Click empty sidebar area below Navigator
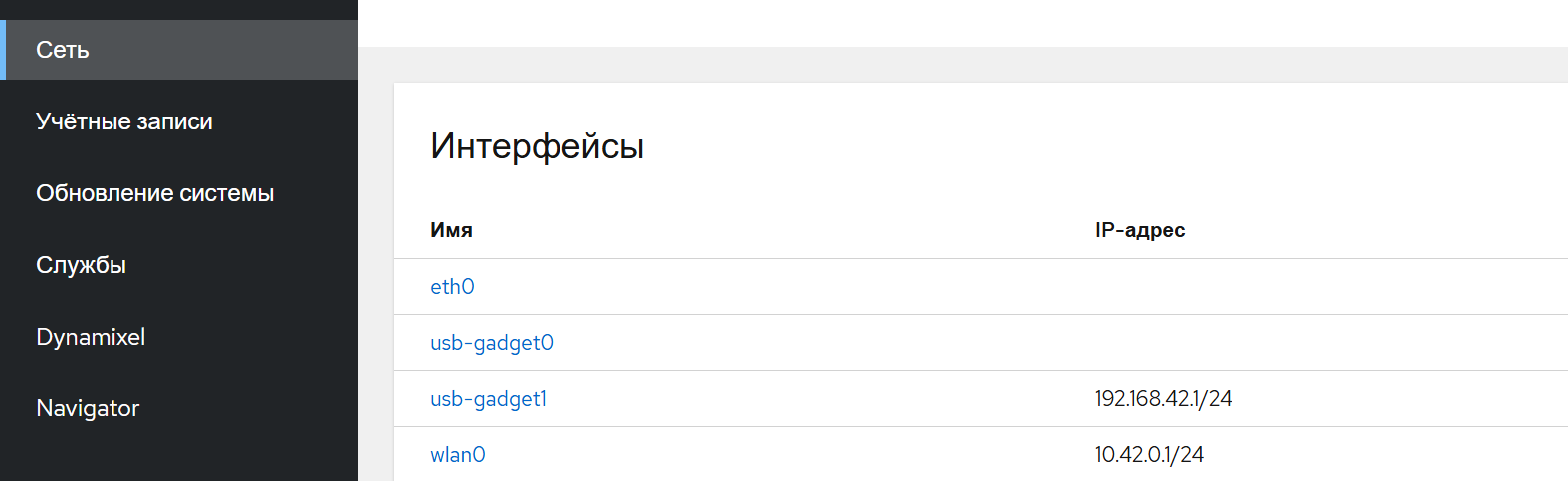Screen dimensions: 1568x481 [x=179, y=460]
